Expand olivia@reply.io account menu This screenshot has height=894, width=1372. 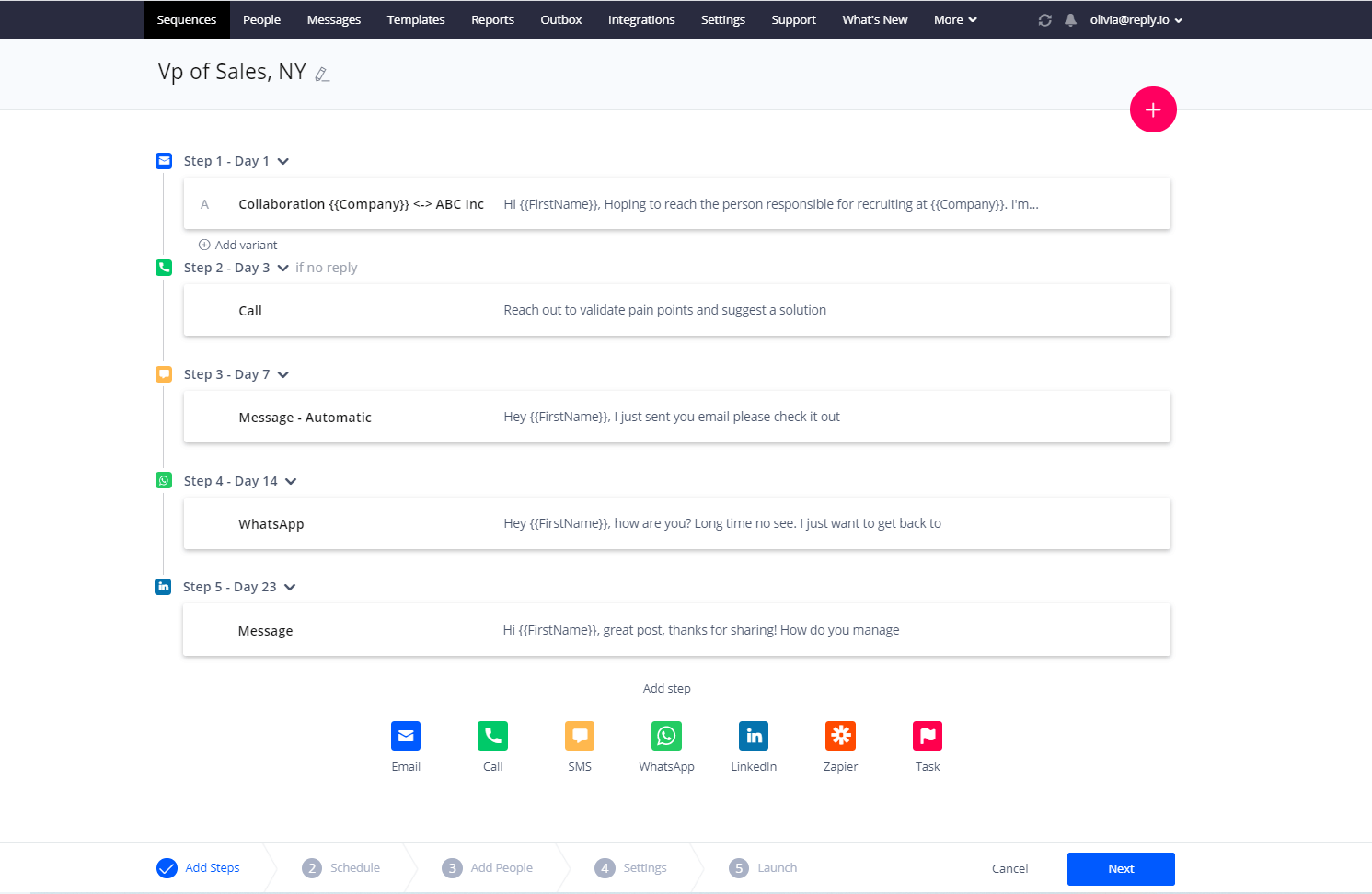1136,20
